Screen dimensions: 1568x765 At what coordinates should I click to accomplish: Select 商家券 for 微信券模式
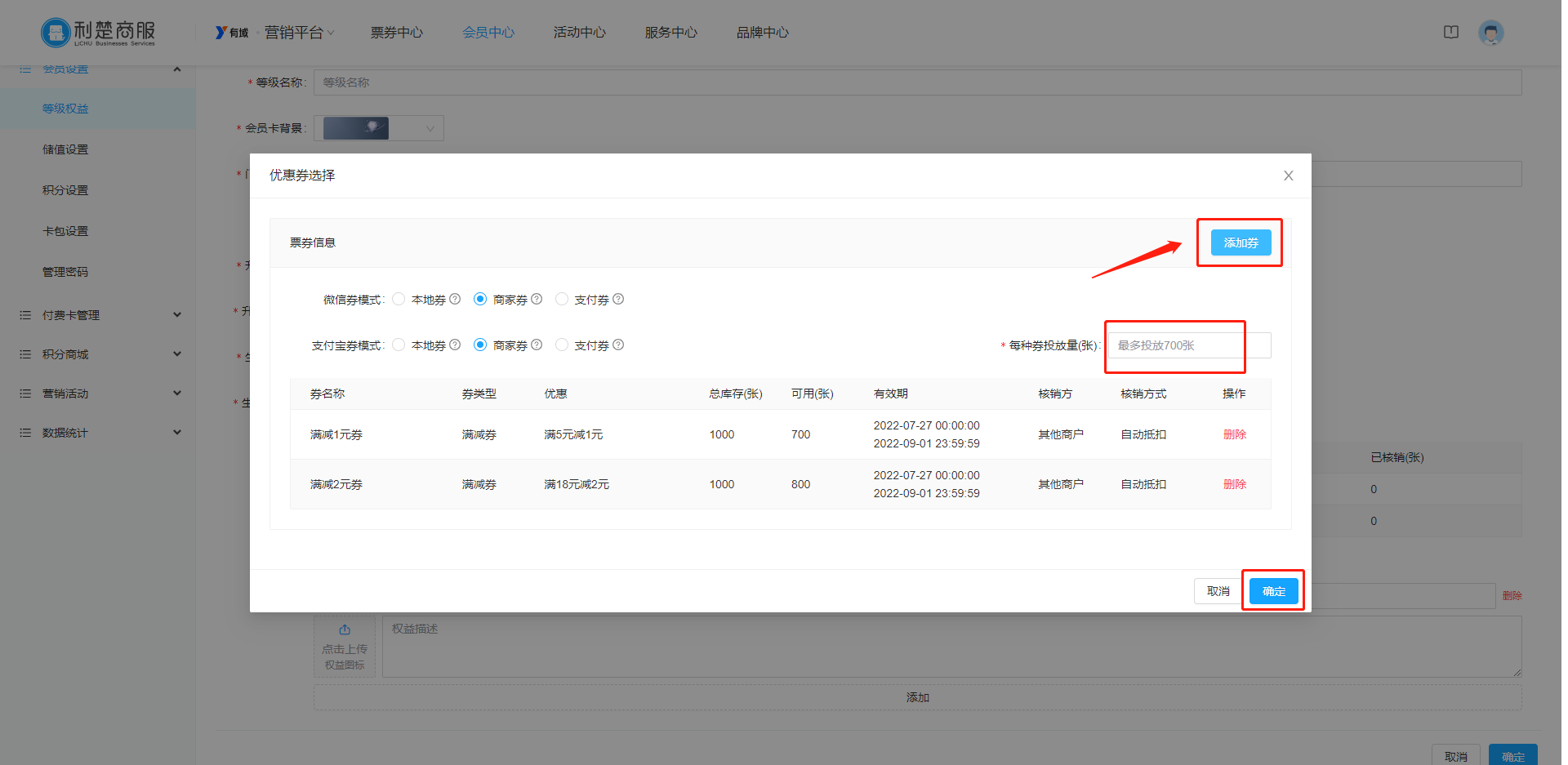pos(480,299)
